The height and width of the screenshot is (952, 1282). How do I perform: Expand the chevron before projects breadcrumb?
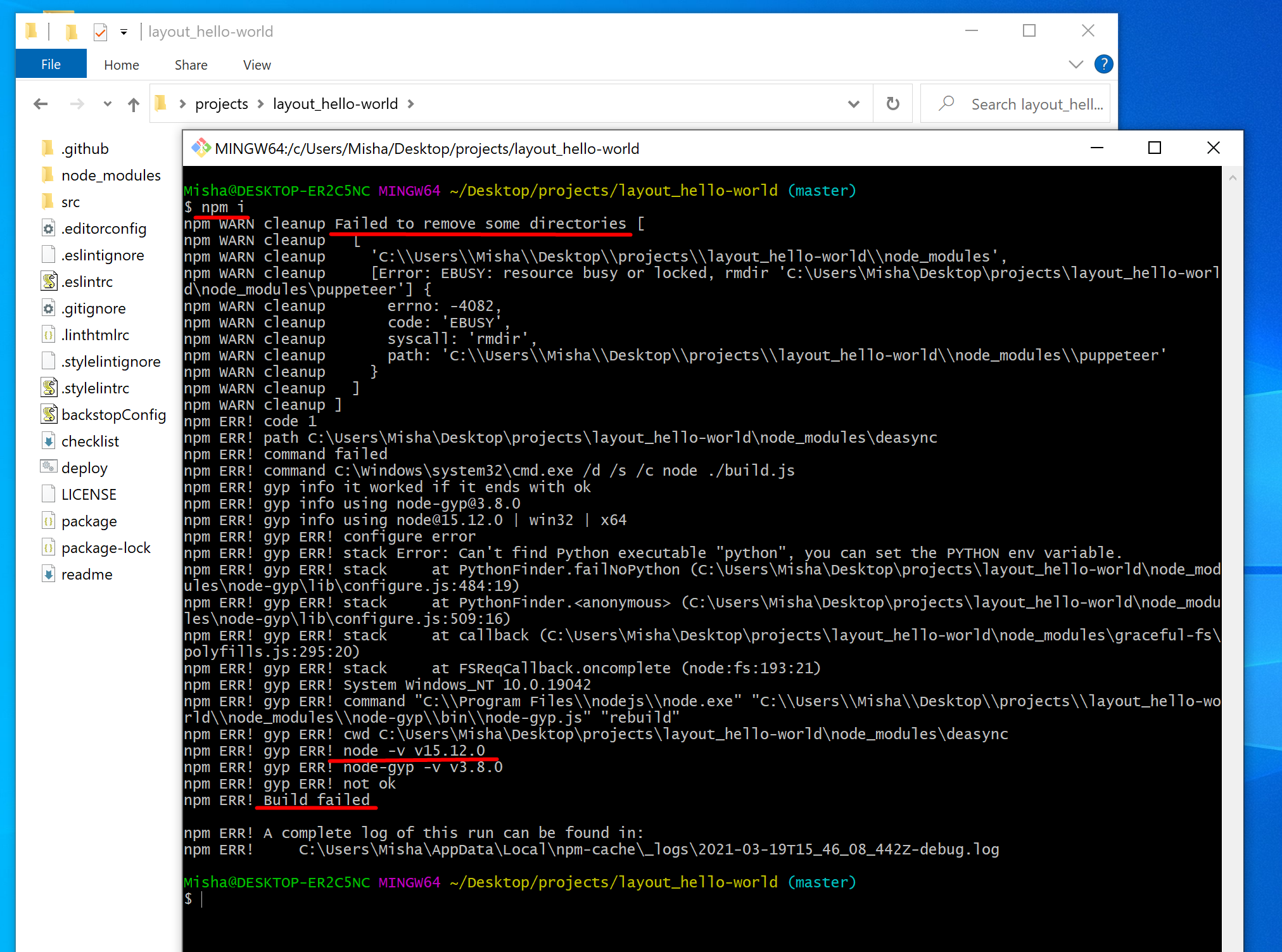182,104
